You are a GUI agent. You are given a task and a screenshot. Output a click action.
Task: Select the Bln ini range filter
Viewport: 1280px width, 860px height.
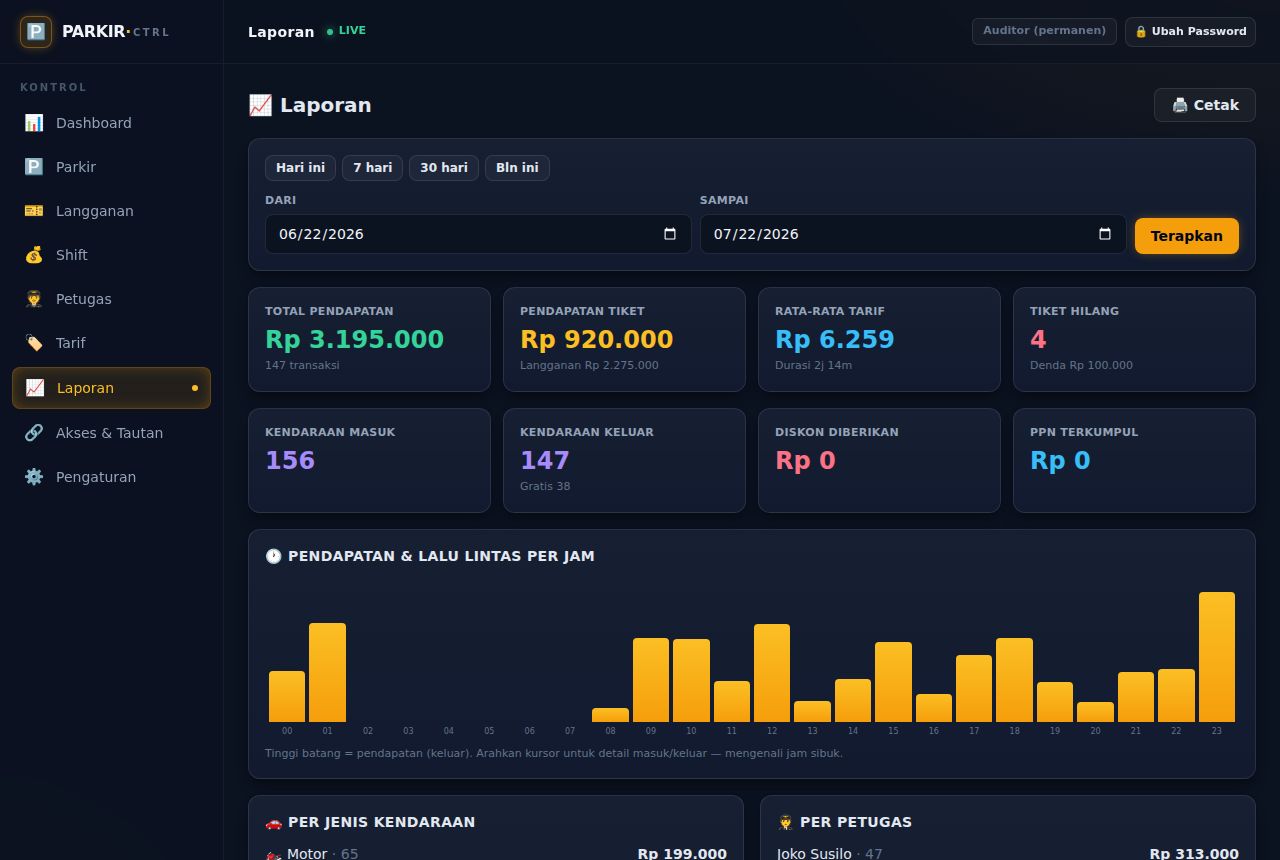coord(517,168)
